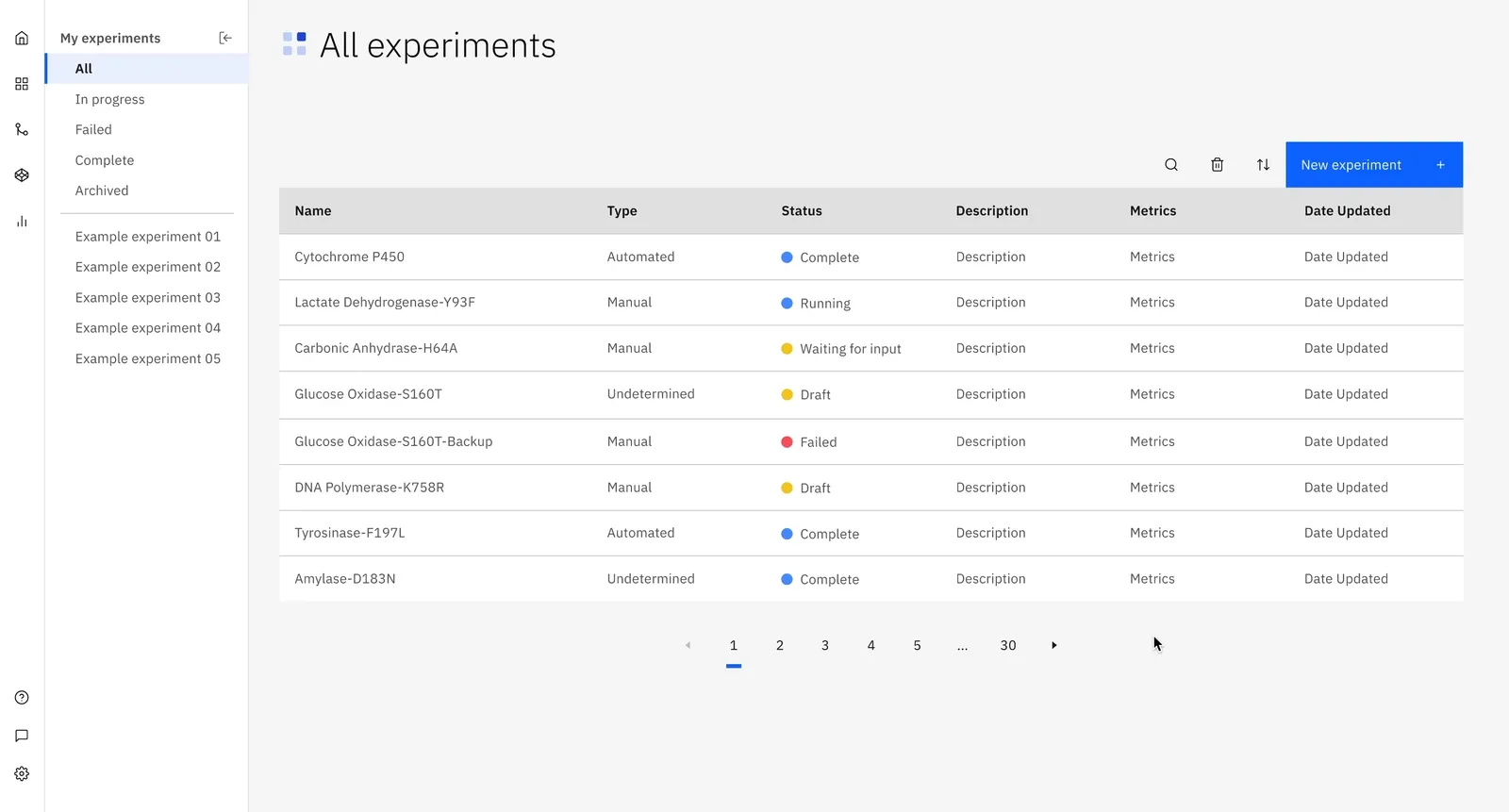This screenshot has width=1509, height=812.
Task: Open Lactate Dehydrogenase-Y93F experiment
Action: (871, 303)
